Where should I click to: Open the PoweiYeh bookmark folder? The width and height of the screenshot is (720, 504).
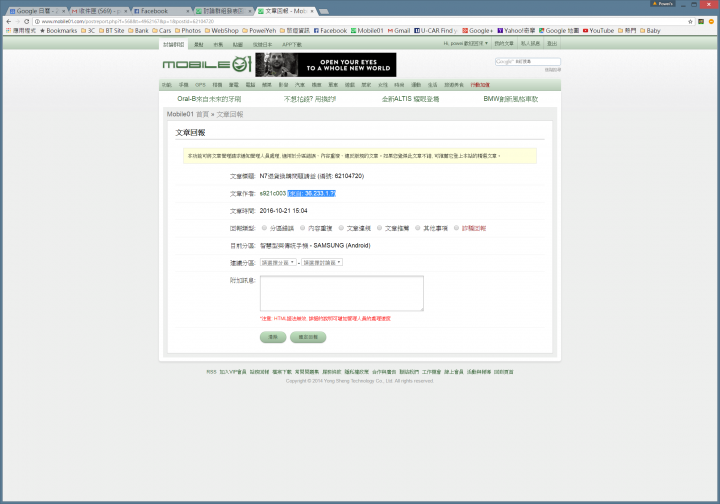pos(259,31)
